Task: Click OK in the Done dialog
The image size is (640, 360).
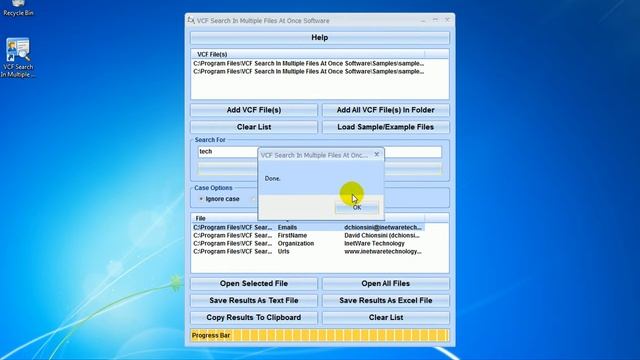Action: point(357,208)
